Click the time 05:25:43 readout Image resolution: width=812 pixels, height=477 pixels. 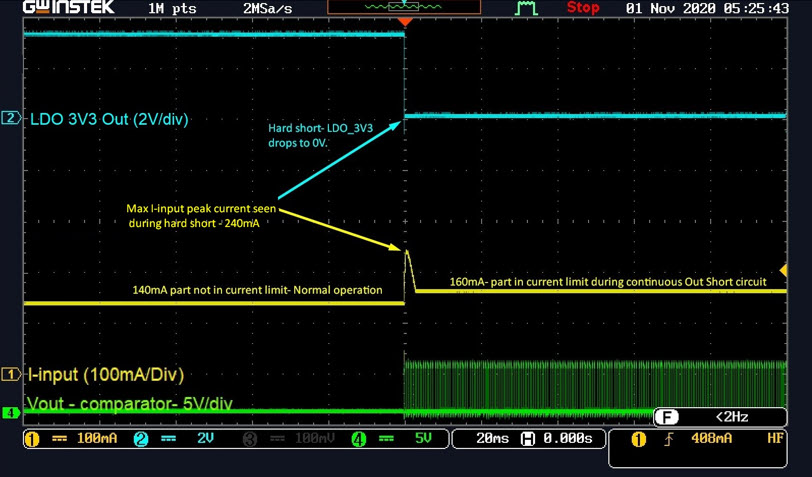point(756,8)
